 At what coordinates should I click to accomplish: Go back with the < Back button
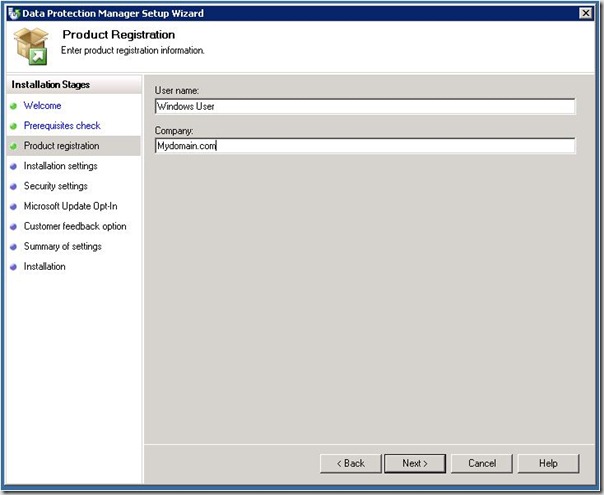(351, 463)
